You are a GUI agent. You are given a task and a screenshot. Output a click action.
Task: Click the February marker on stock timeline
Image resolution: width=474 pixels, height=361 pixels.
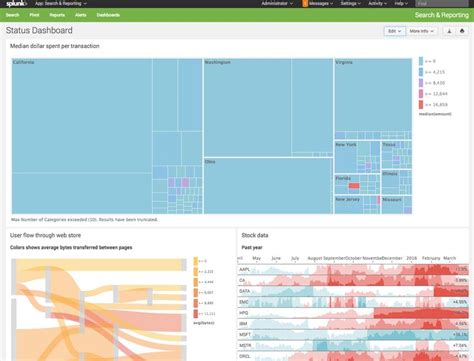(x=431, y=258)
